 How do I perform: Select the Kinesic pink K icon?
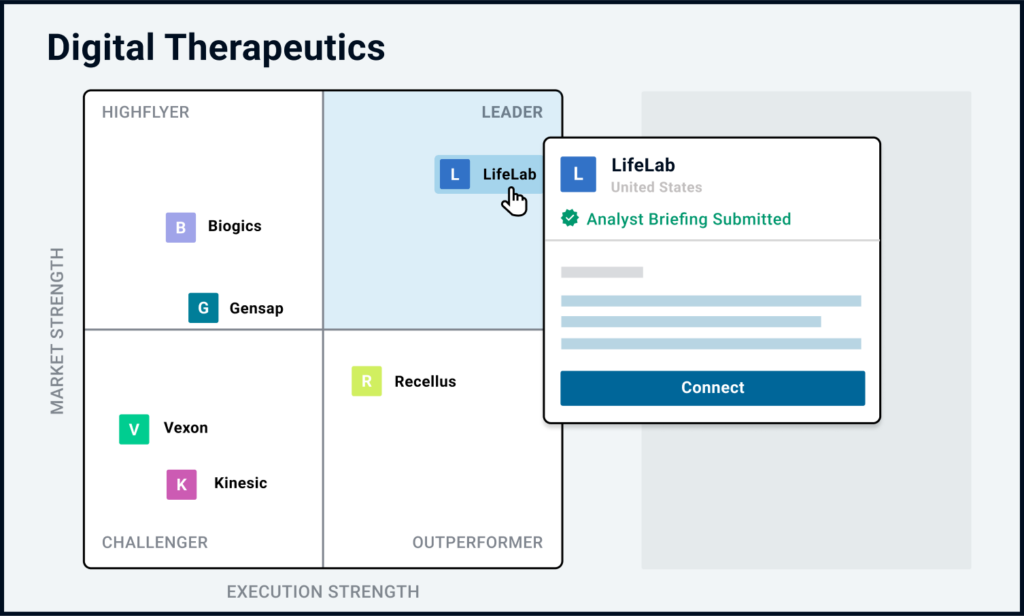[x=182, y=485]
